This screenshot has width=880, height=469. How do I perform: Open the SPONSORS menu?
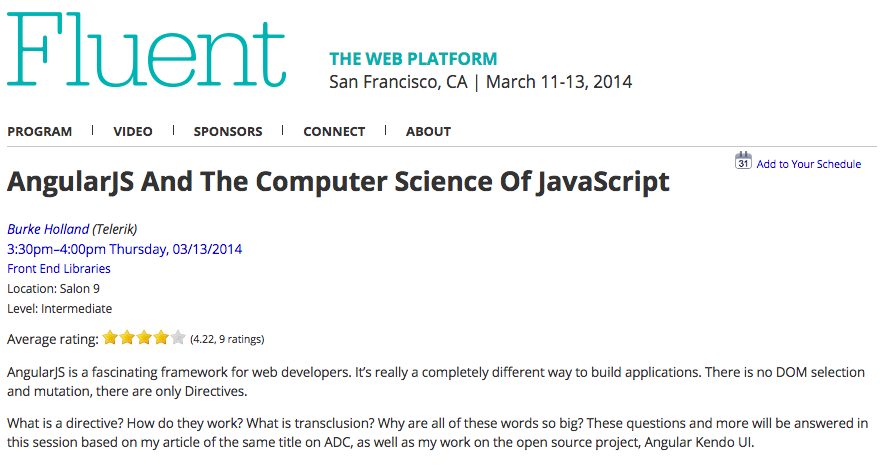(x=228, y=131)
